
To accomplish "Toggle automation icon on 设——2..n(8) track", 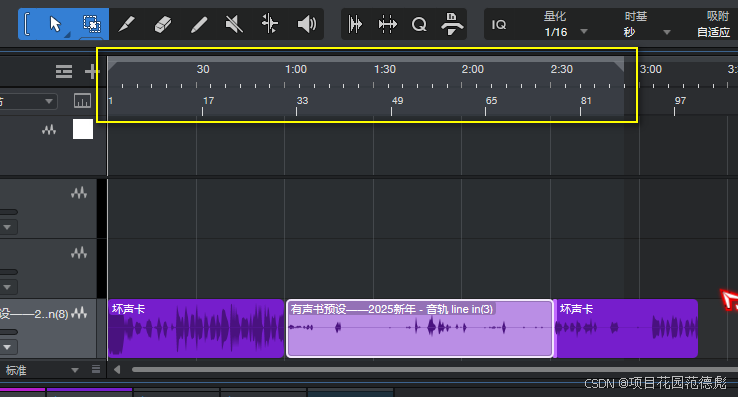I will coord(79,313).
